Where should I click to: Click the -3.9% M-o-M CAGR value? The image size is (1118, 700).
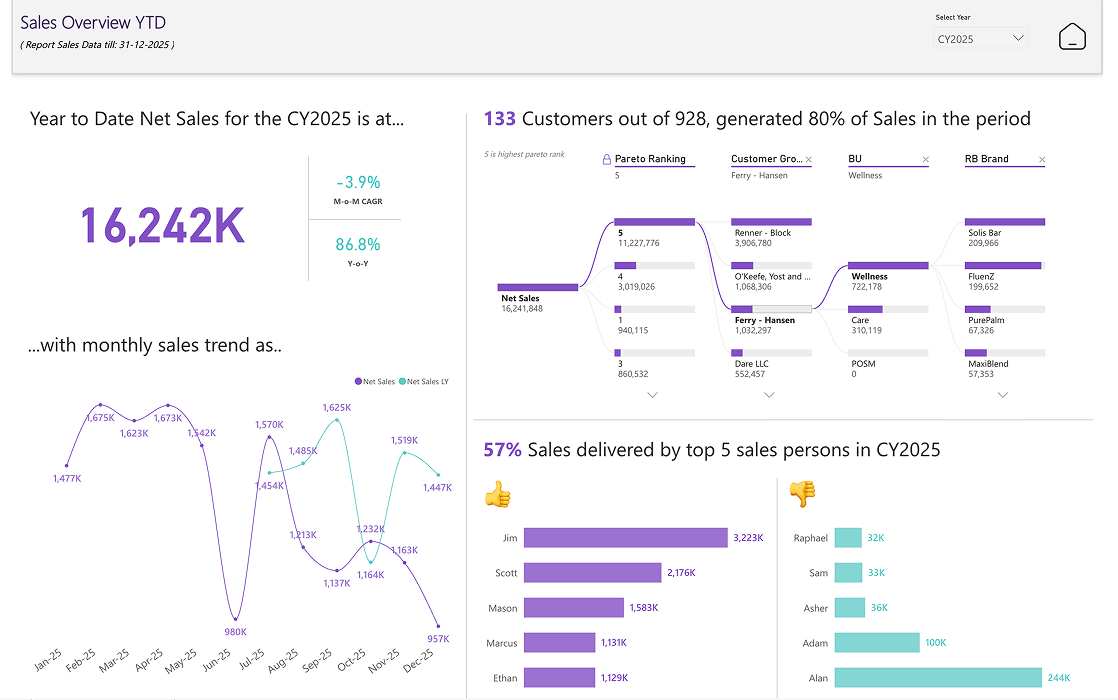(358, 182)
